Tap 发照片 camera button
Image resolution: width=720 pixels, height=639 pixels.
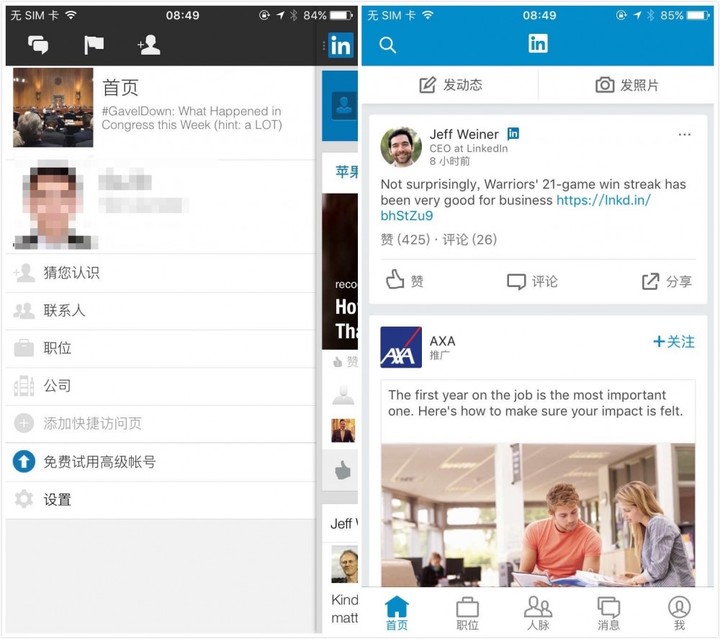627,85
